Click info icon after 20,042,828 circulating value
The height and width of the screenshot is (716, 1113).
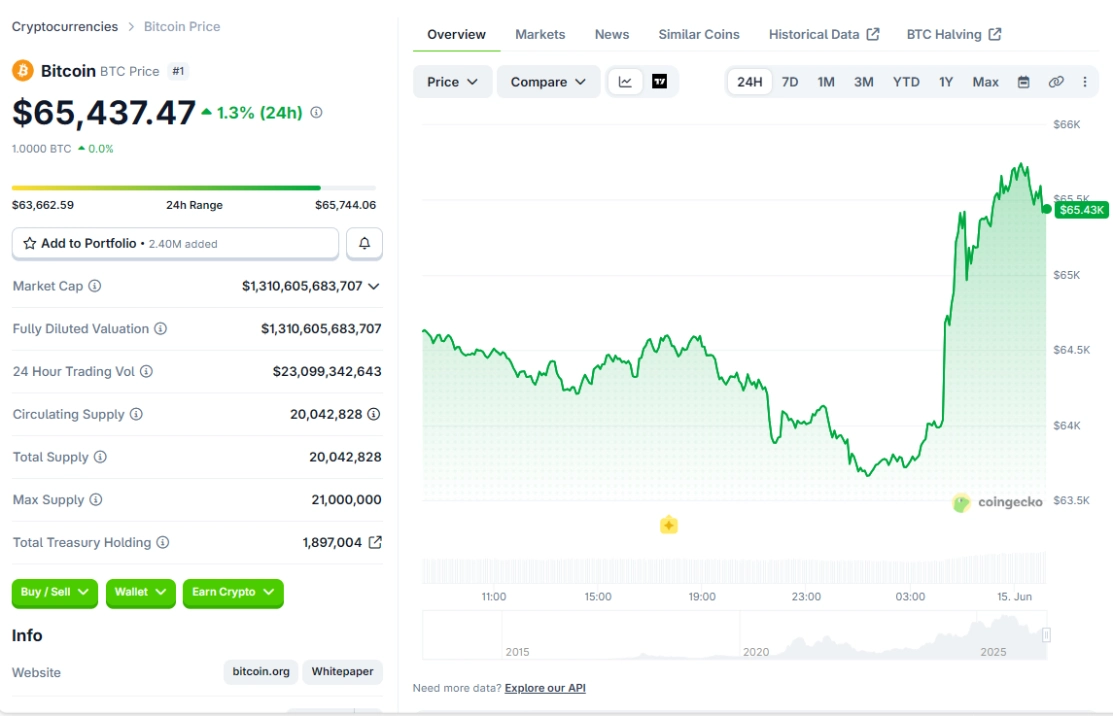click(373, 414)
